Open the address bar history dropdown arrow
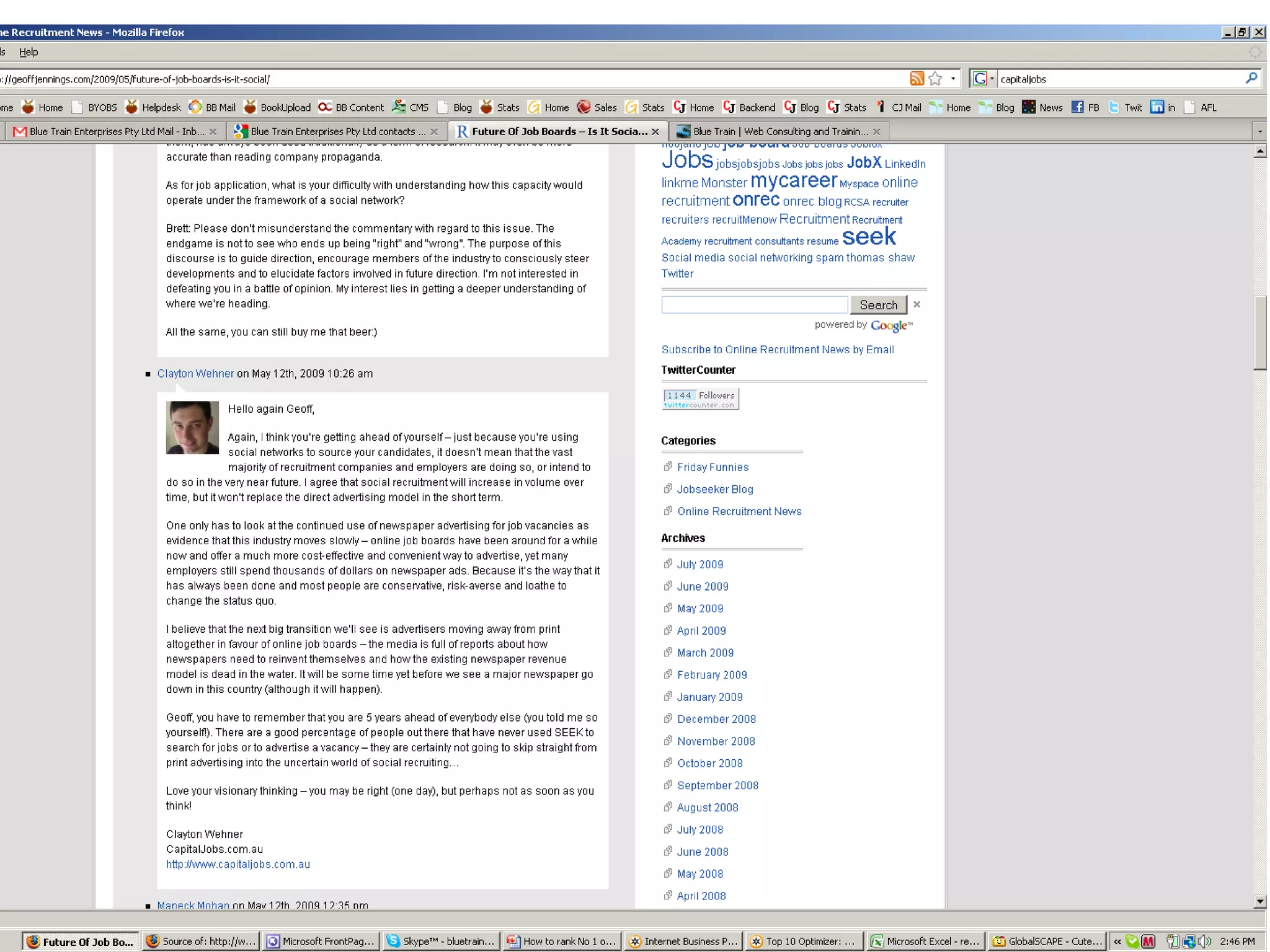 (x=953, y=79)
